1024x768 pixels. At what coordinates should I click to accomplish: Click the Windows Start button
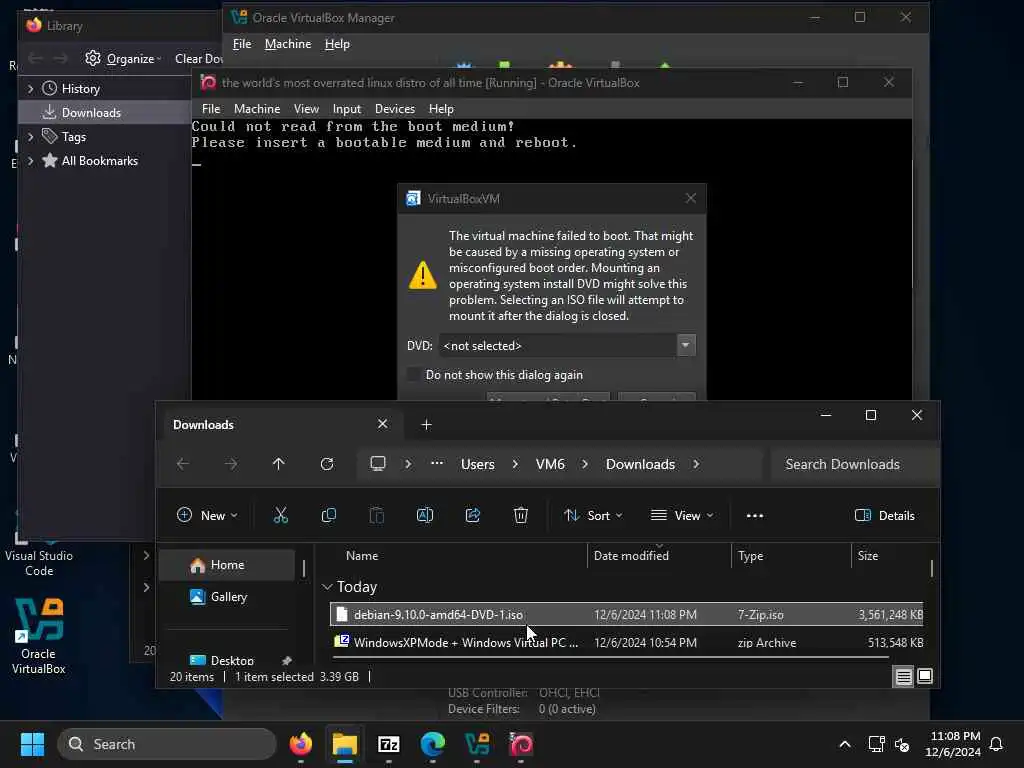pyautogui.click(x=32, y=744)
